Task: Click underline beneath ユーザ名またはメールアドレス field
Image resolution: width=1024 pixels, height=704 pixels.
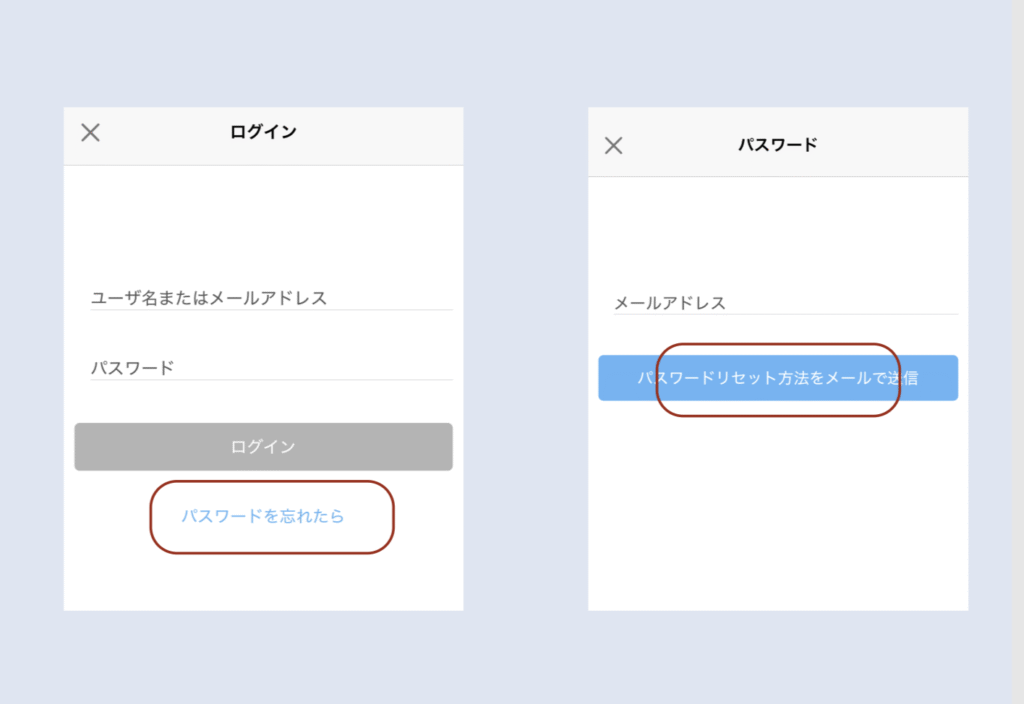Action: tap(270, 310)
